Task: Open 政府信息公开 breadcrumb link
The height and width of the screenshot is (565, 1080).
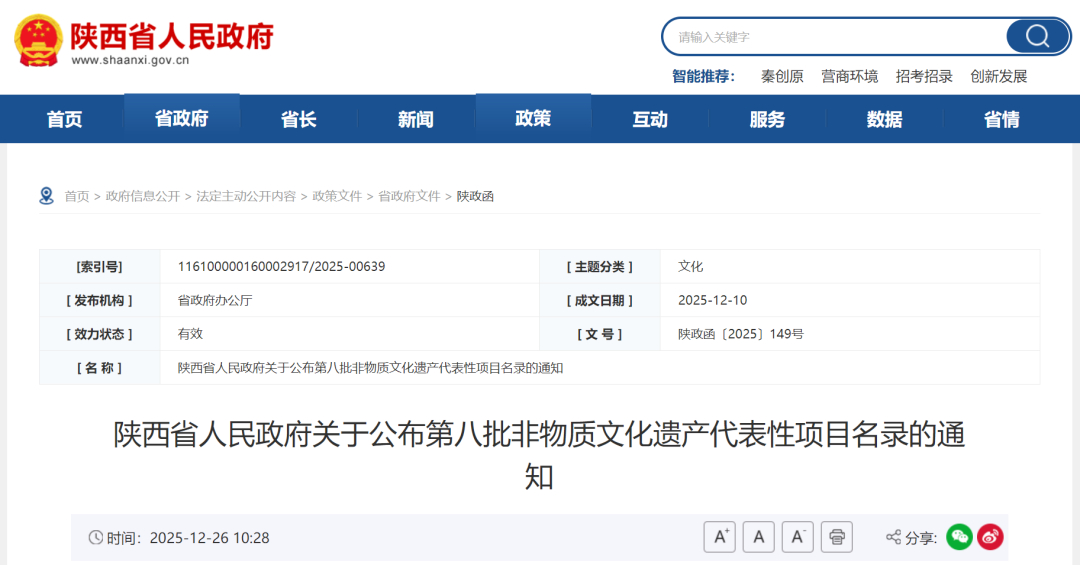Action: pyautogui.click(x=143, y=196)
